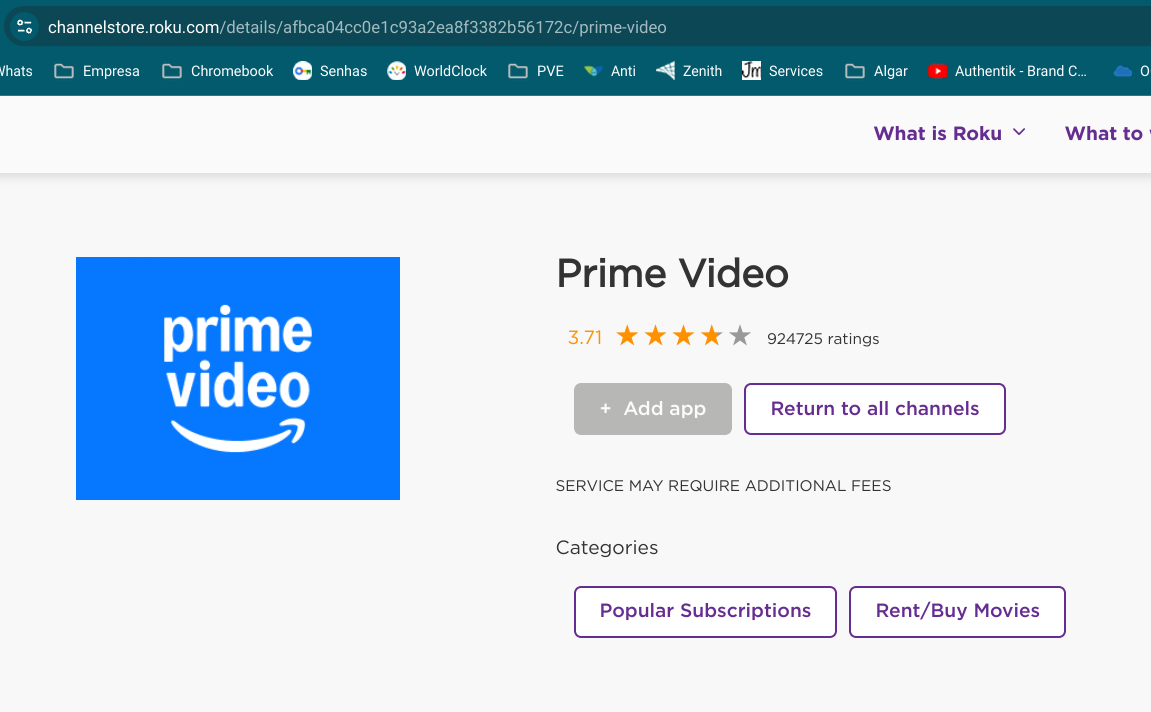The width and height of the screenshot is (1151, 712).
Task: Open the Anti bookmark
Action: click(x=609, y=71)
